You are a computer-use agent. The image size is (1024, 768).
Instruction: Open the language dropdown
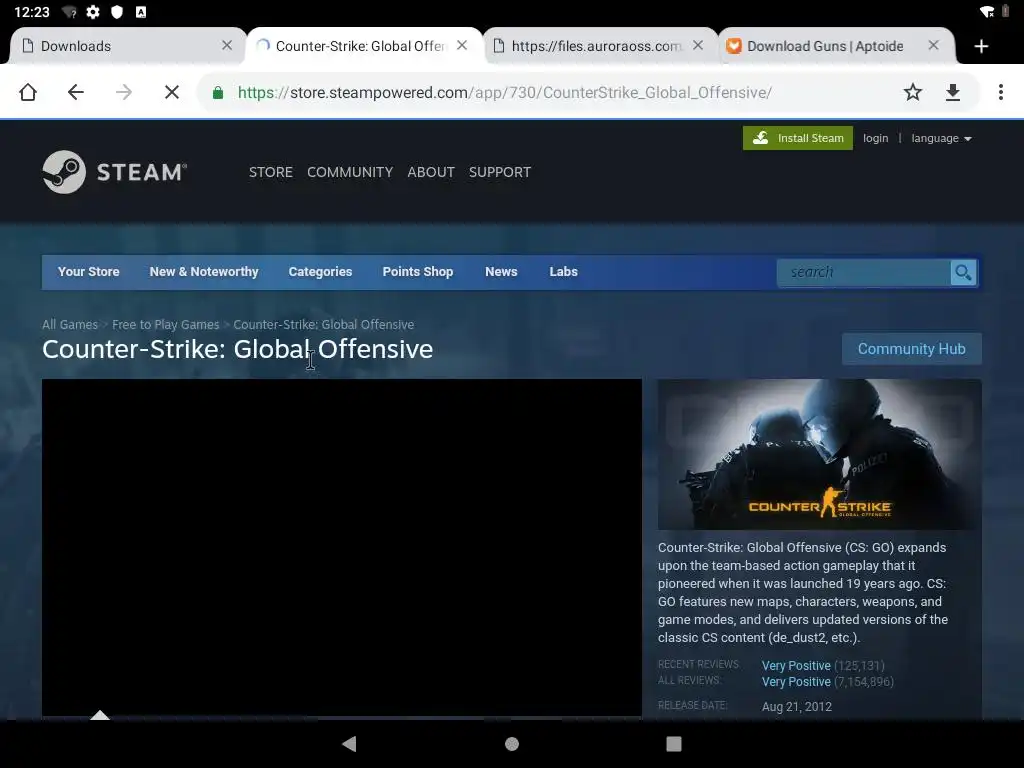[941, 138]
